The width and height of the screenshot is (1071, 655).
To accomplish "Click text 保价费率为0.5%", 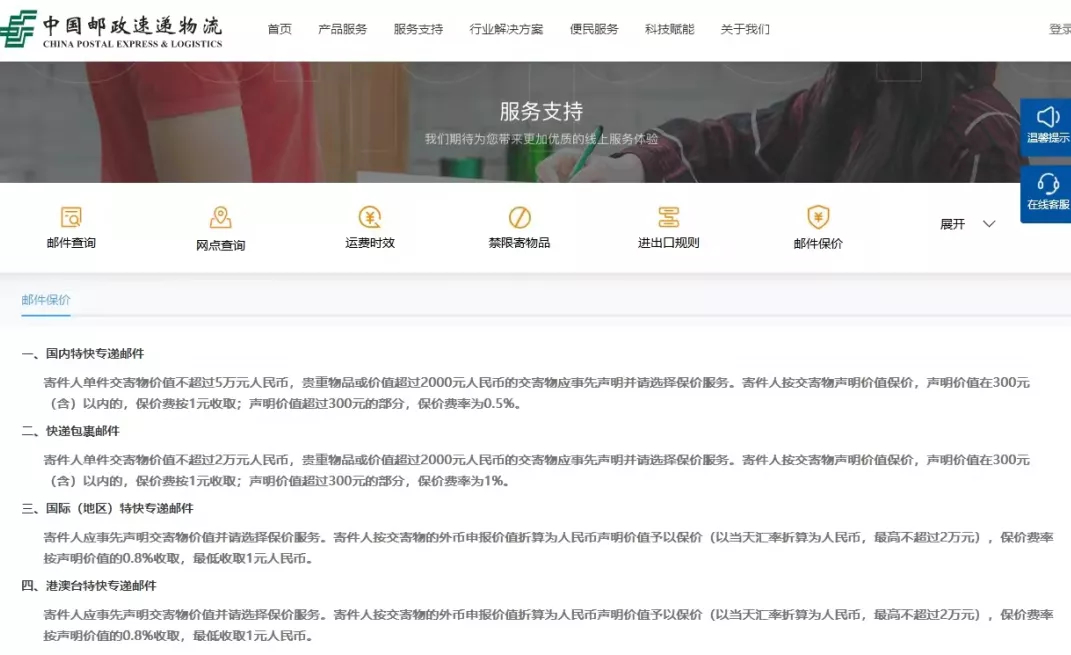I will coord(466,404).
